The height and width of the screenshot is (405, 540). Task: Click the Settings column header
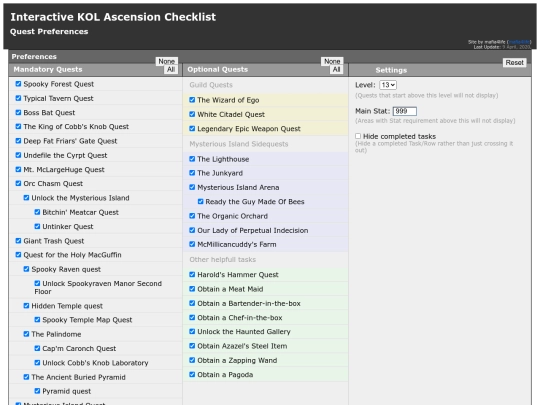[391, 70]
